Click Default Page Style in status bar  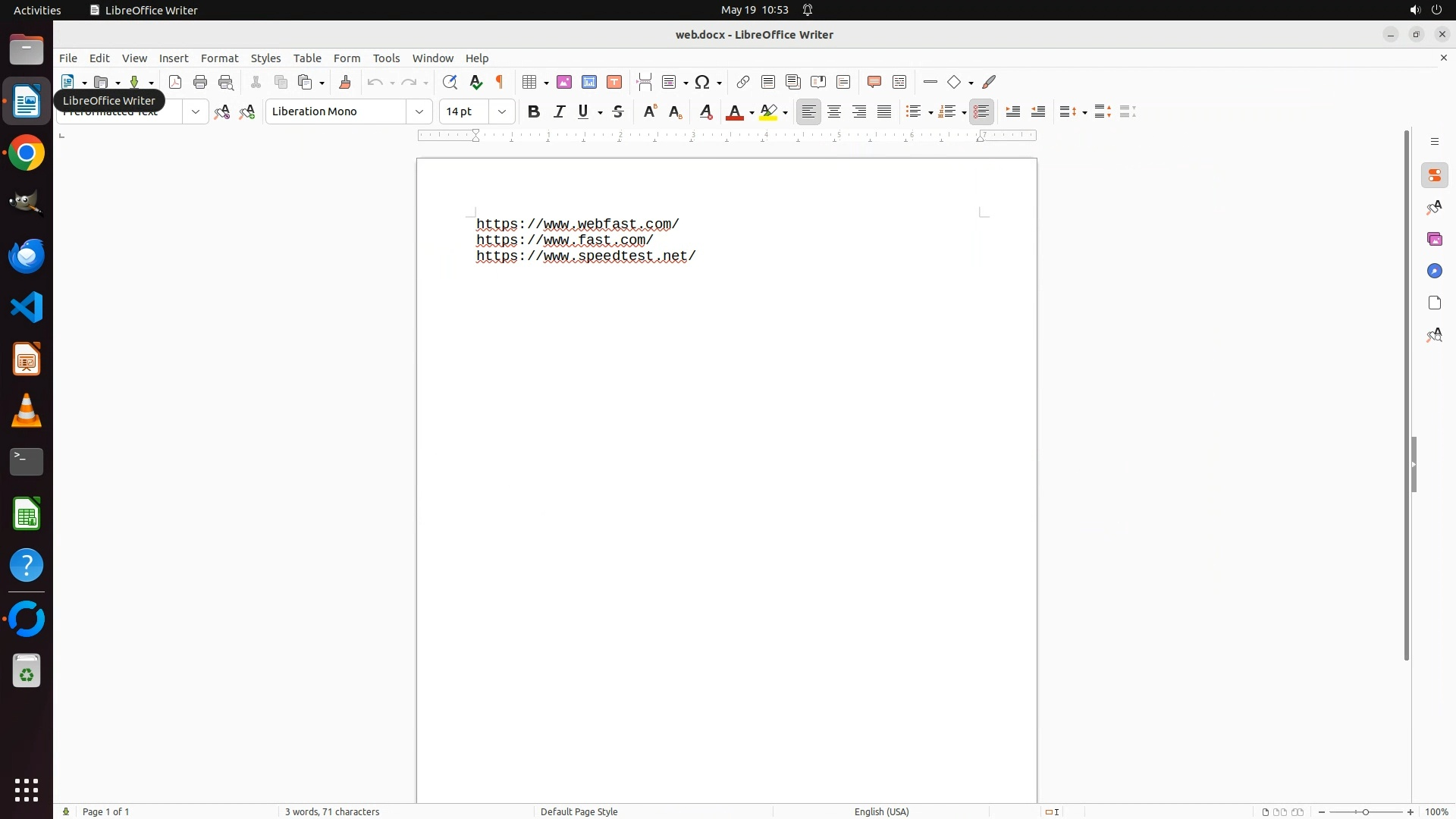579,811
